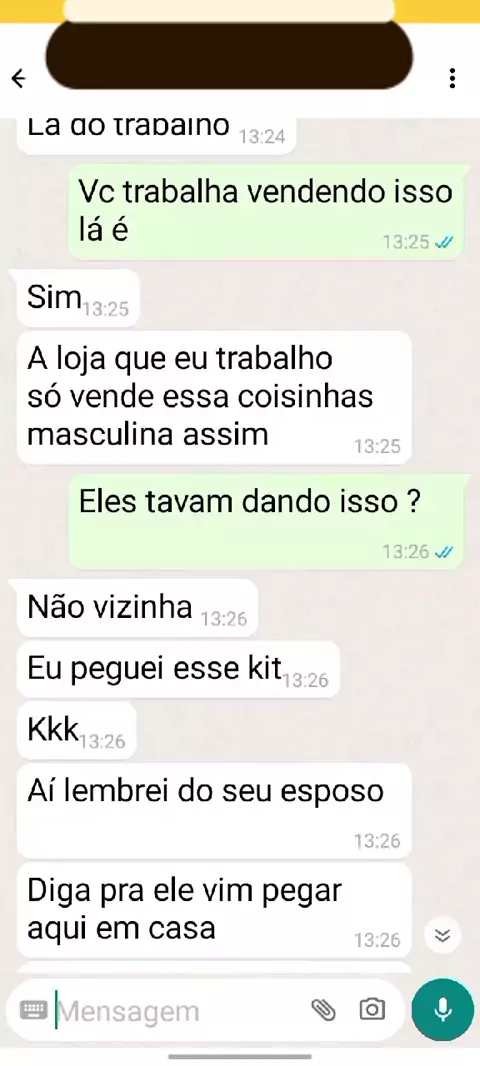The height and width of the screenshot is (1066, 480).
Task: Tap the 'Kkk' message bubble
Action: pos(76,730)
